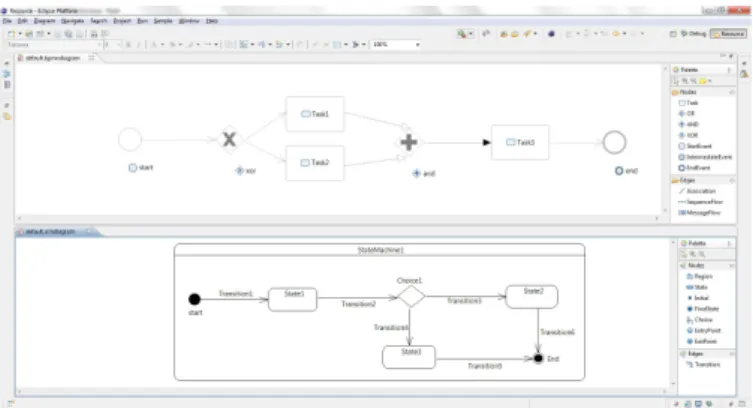Open the New wizard dropdown arrow
The width and height of the screenshot is (753, 408).
20,34
